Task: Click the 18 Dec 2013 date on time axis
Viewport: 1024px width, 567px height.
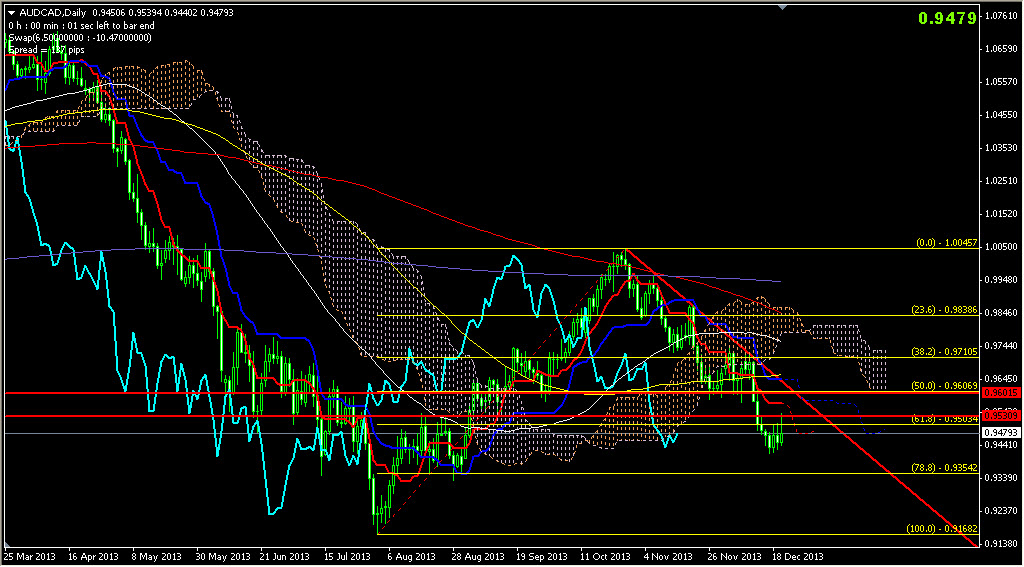Action: pos(798,555)
